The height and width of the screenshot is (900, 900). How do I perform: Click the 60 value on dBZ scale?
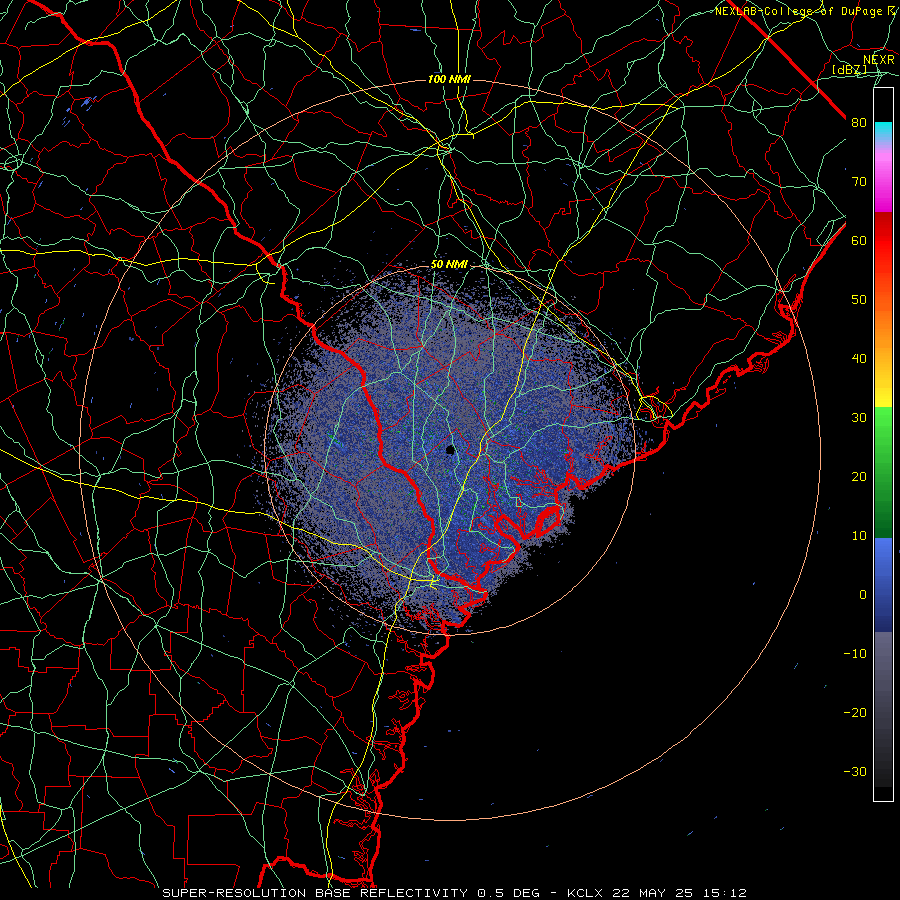tap(859, 240)
